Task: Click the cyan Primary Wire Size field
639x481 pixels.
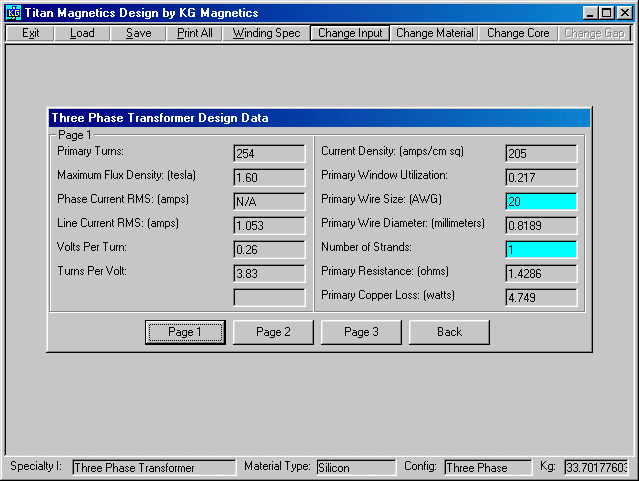Action: [x=541, y=202]
